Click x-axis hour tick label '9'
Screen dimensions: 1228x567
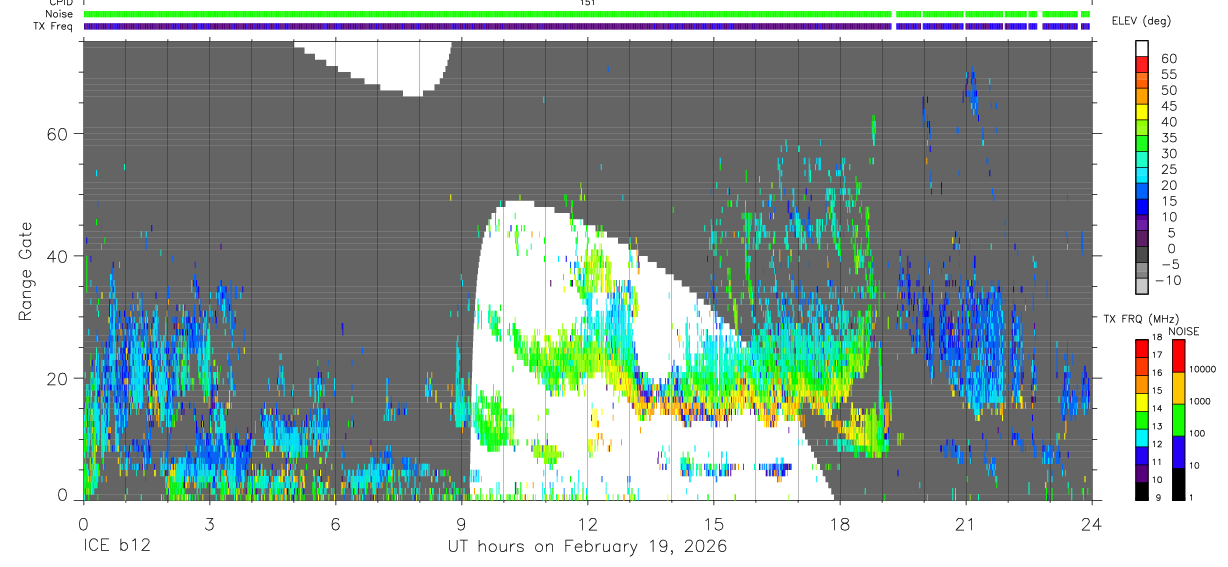click(461, 523)
